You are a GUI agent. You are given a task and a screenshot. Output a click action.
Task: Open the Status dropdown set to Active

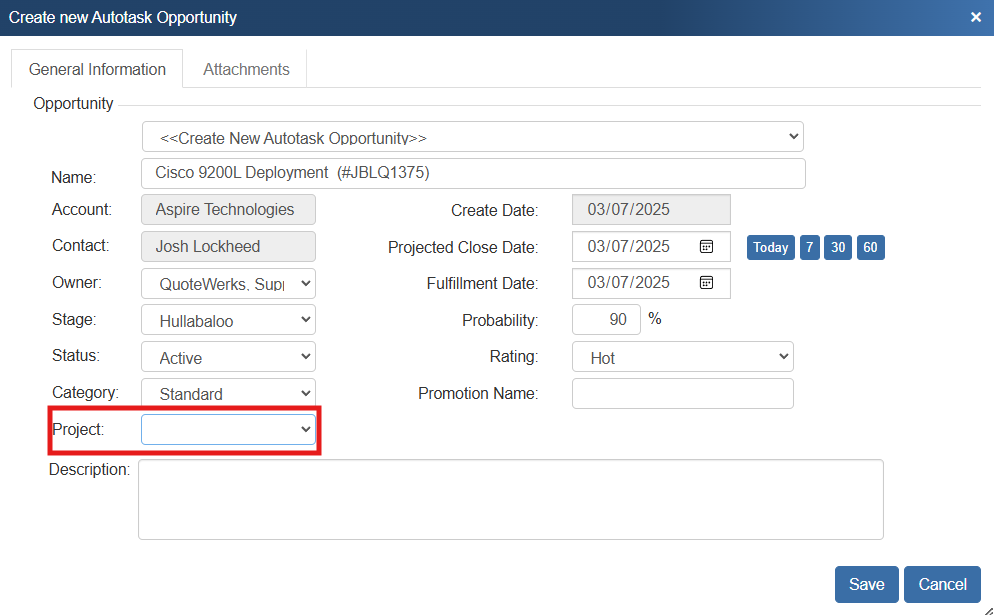click(x=228, y=357)
